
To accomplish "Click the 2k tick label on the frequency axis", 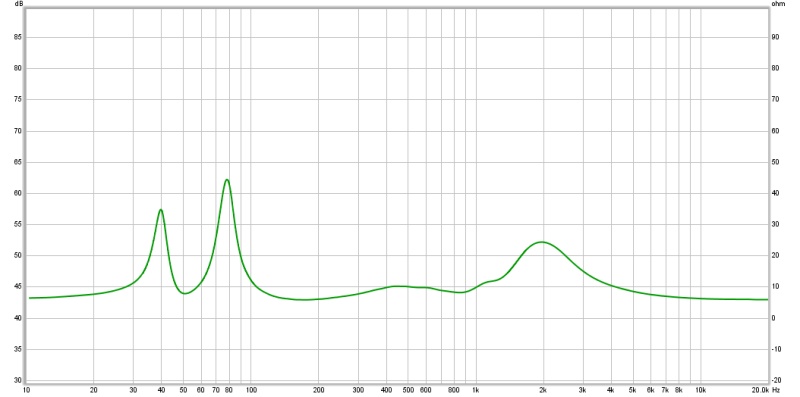I will pos(543,390).
